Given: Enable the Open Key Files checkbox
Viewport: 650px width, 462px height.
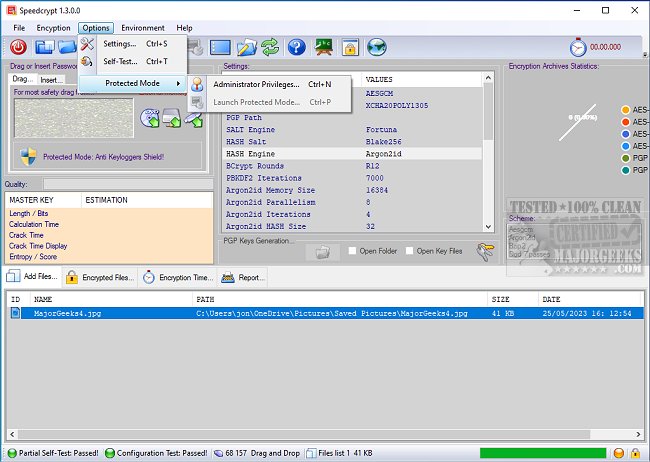Looking at the screenshot, I should tap(410, 251).
